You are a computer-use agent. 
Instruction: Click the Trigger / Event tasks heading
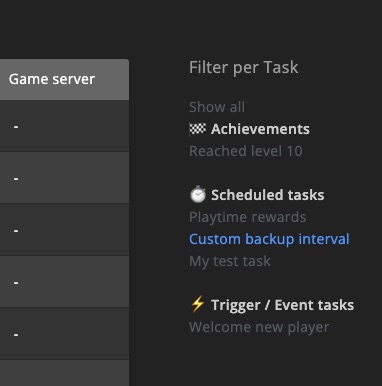point(283,305)
